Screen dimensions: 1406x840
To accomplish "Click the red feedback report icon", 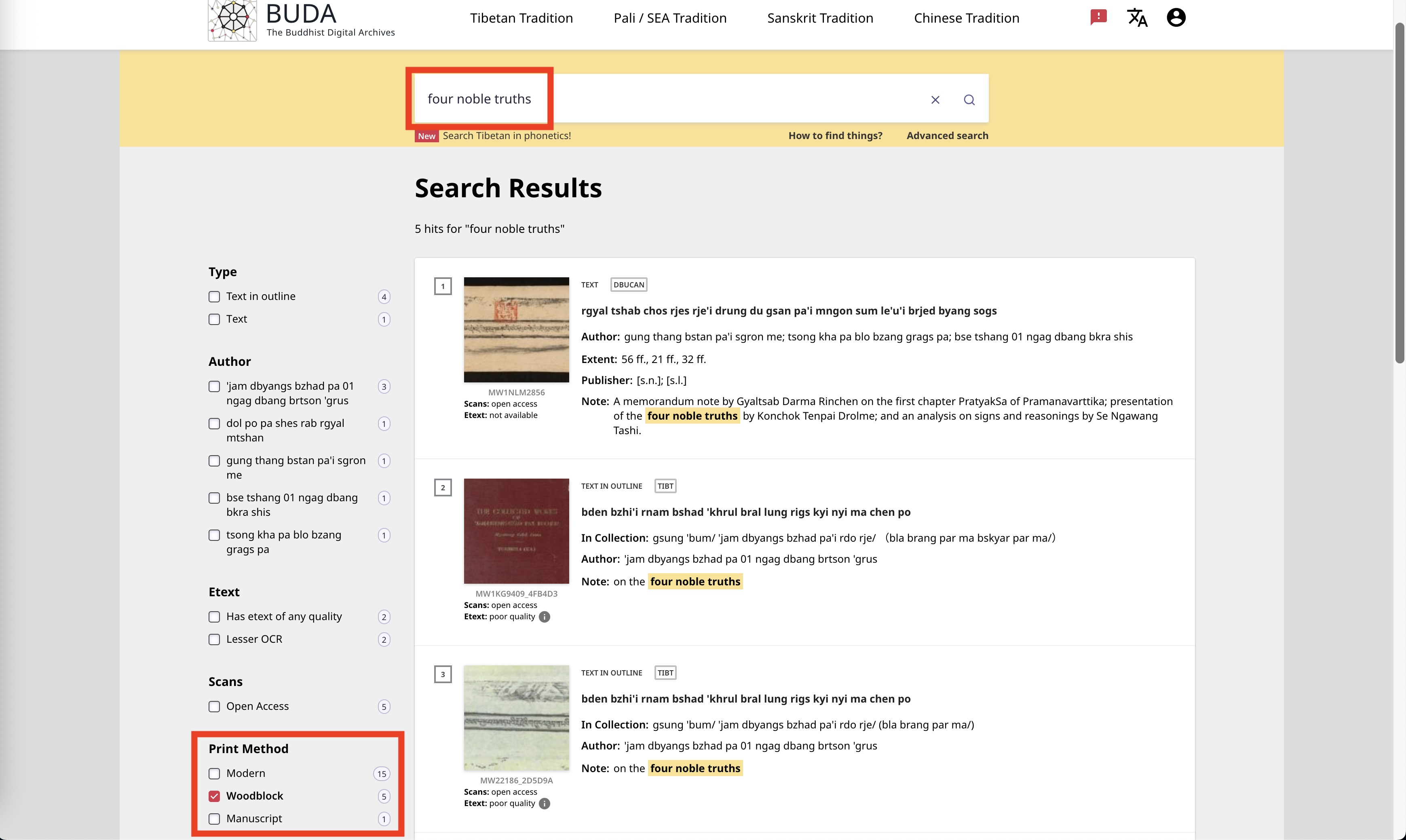I will tap(1098, 17).
